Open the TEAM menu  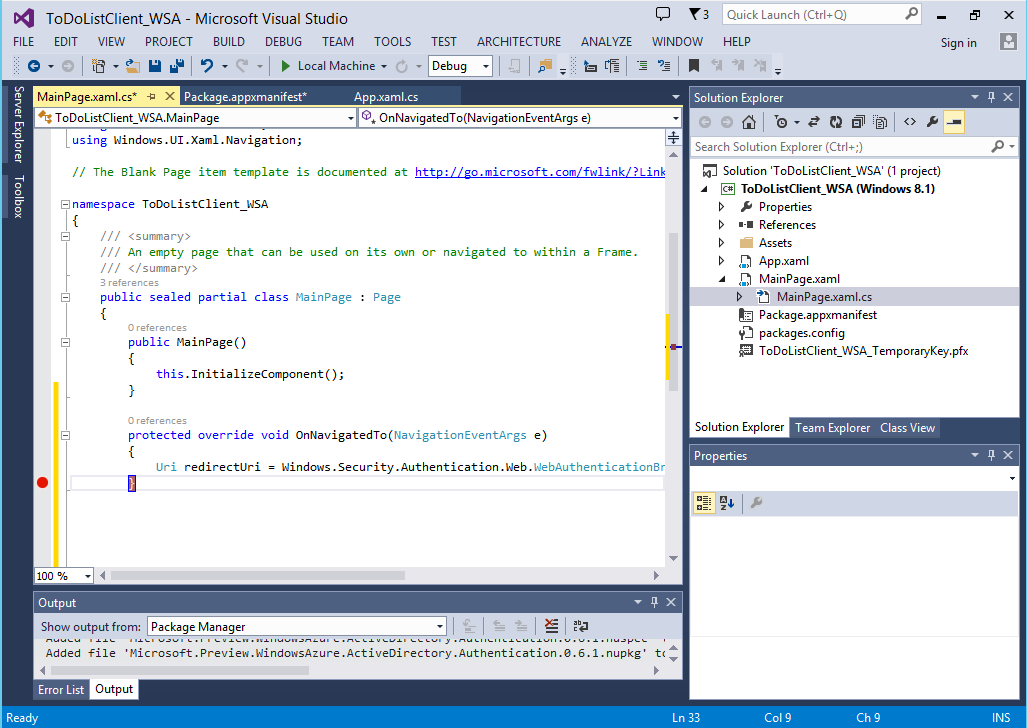point(338,42)
